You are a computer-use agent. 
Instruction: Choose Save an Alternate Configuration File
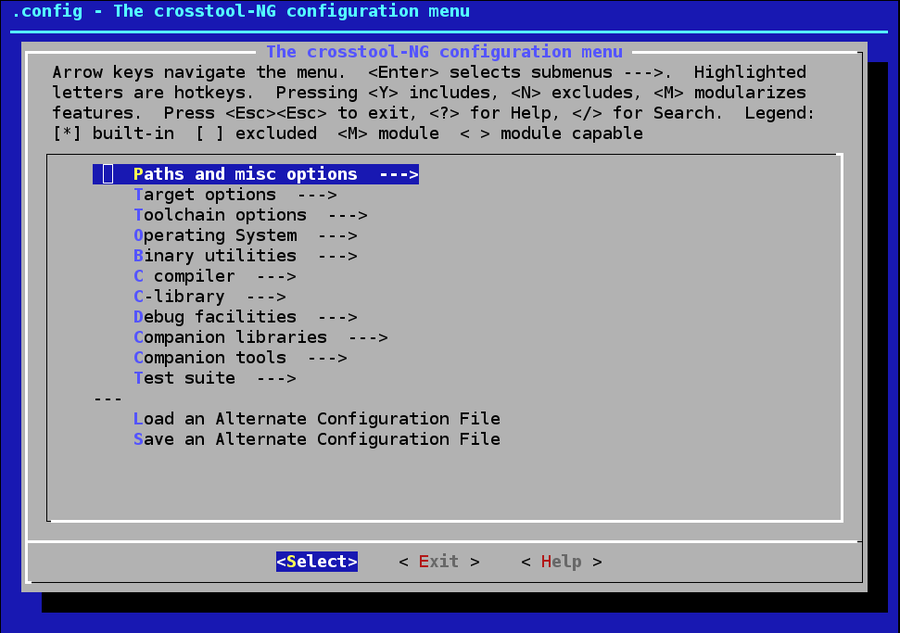[x=317, y=439]
